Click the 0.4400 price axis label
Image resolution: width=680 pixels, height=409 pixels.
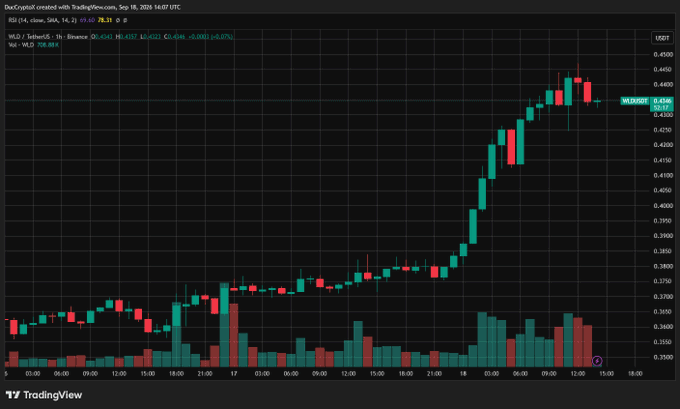click(663, 85)
